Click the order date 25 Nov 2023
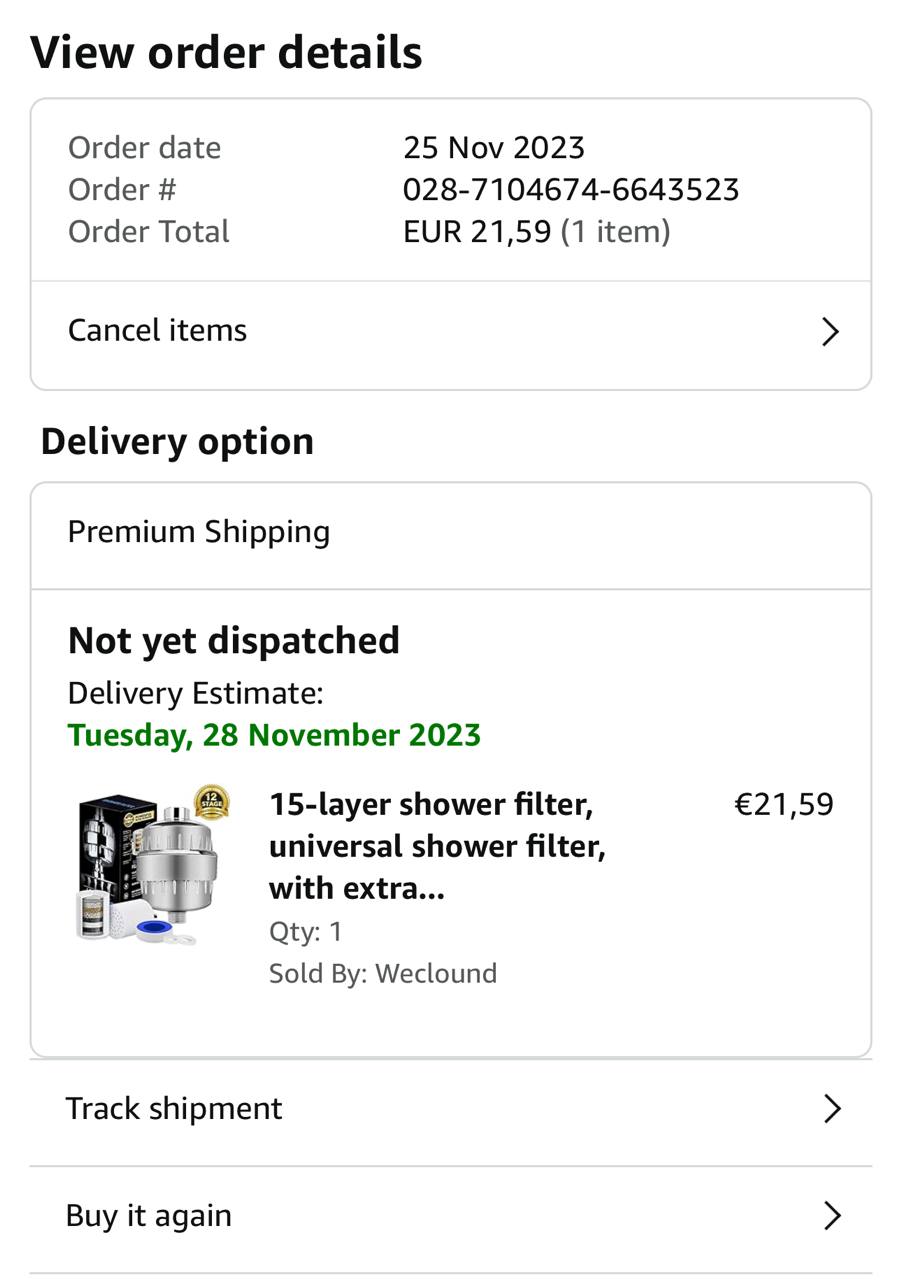 pos(494,147)
